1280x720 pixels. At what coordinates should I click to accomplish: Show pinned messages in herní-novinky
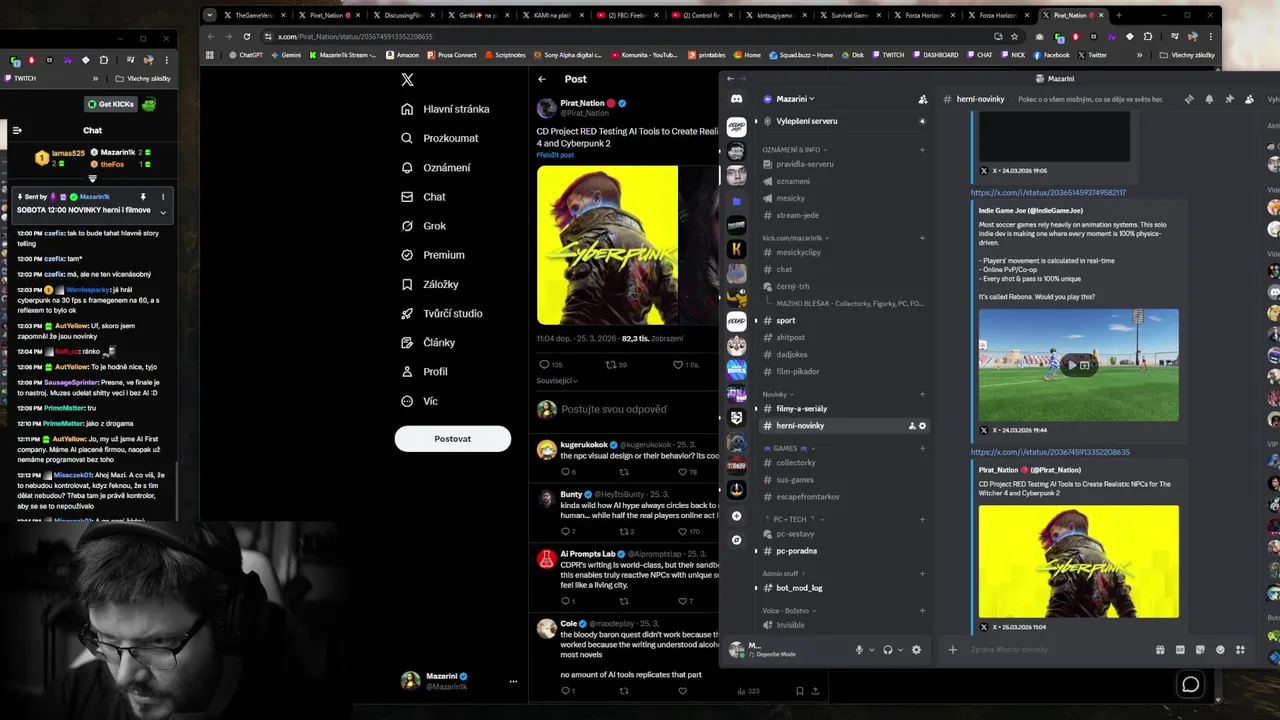(1229, 99)
